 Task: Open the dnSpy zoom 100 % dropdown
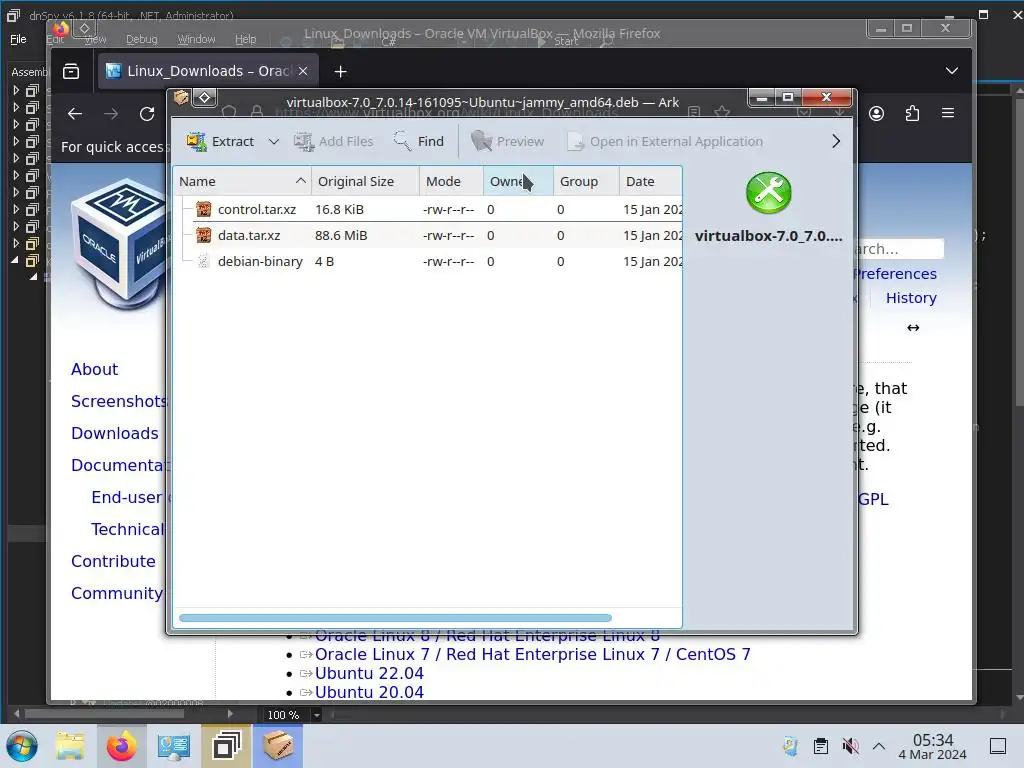pos(317,715)
